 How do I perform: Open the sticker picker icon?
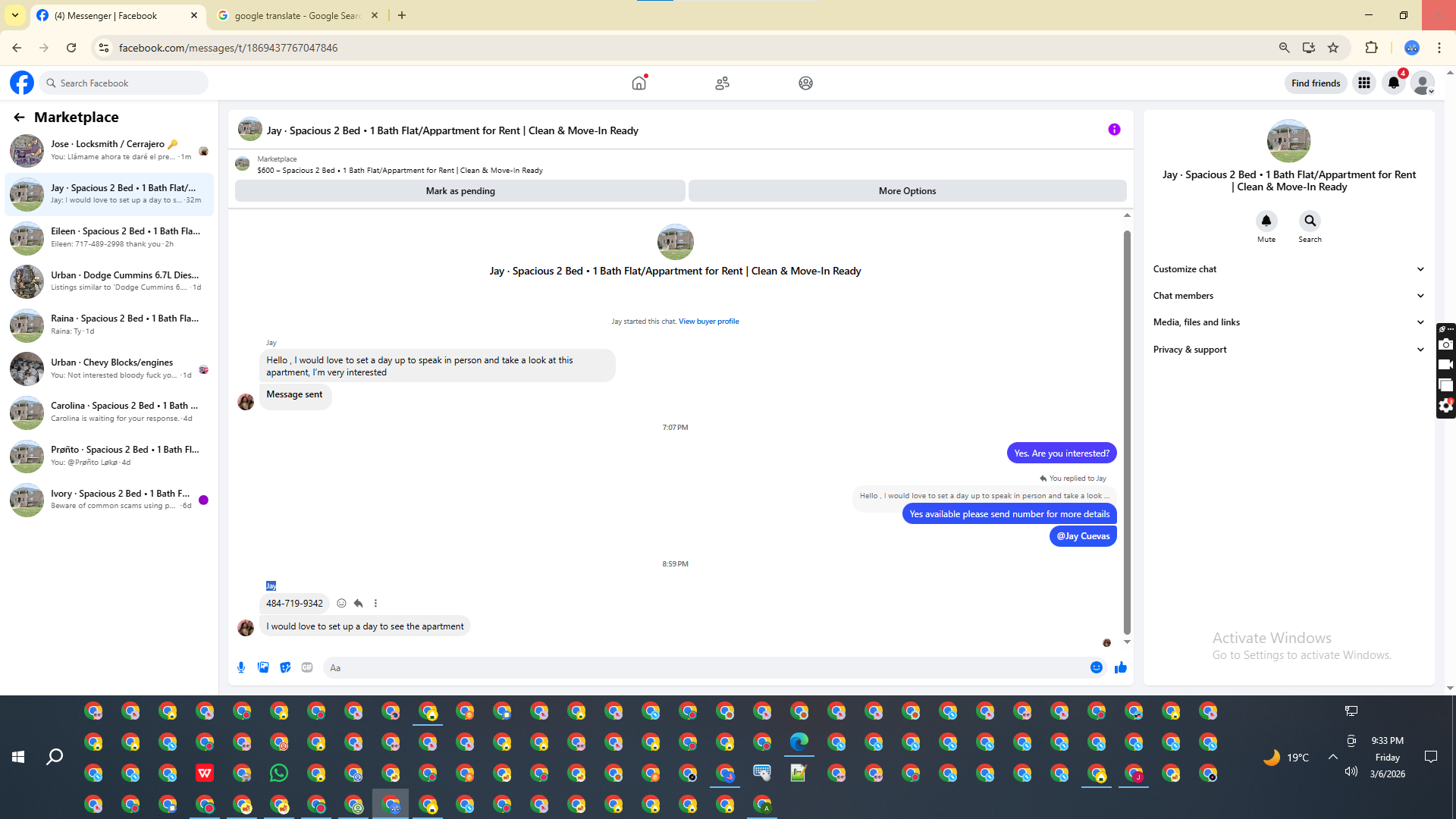click(x=285, y=667)
